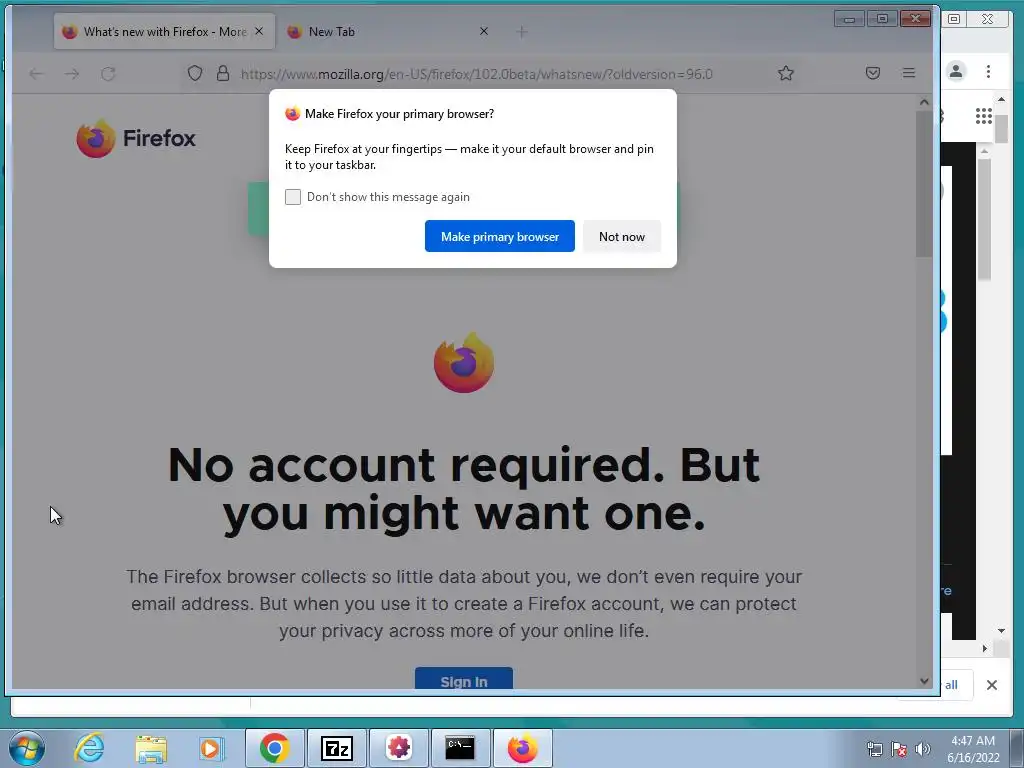This screenshot has width=1024, height=768.
Task: Click Firefox icon in taskbar
Action: pos(522,748)
